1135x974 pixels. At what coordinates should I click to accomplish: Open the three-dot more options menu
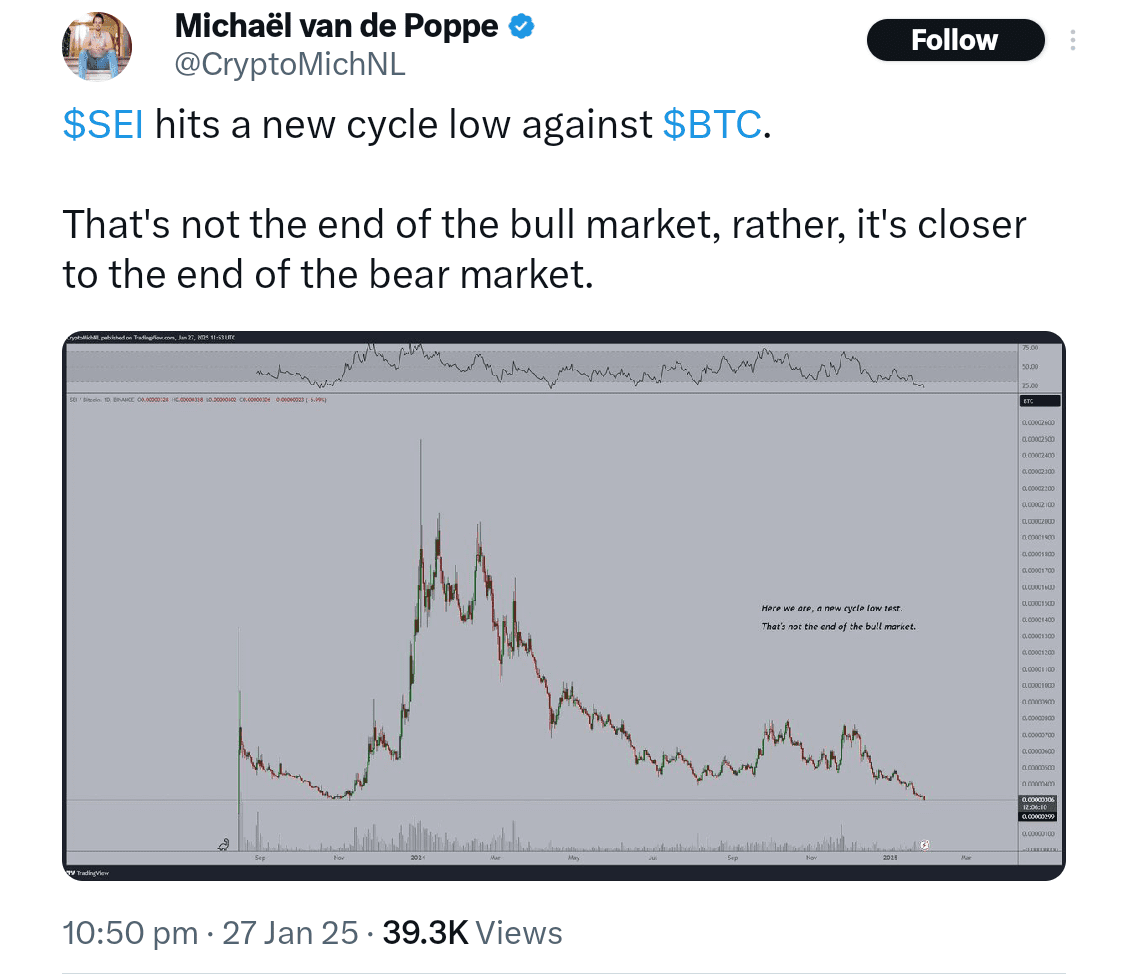click(x=1074, y=40)
